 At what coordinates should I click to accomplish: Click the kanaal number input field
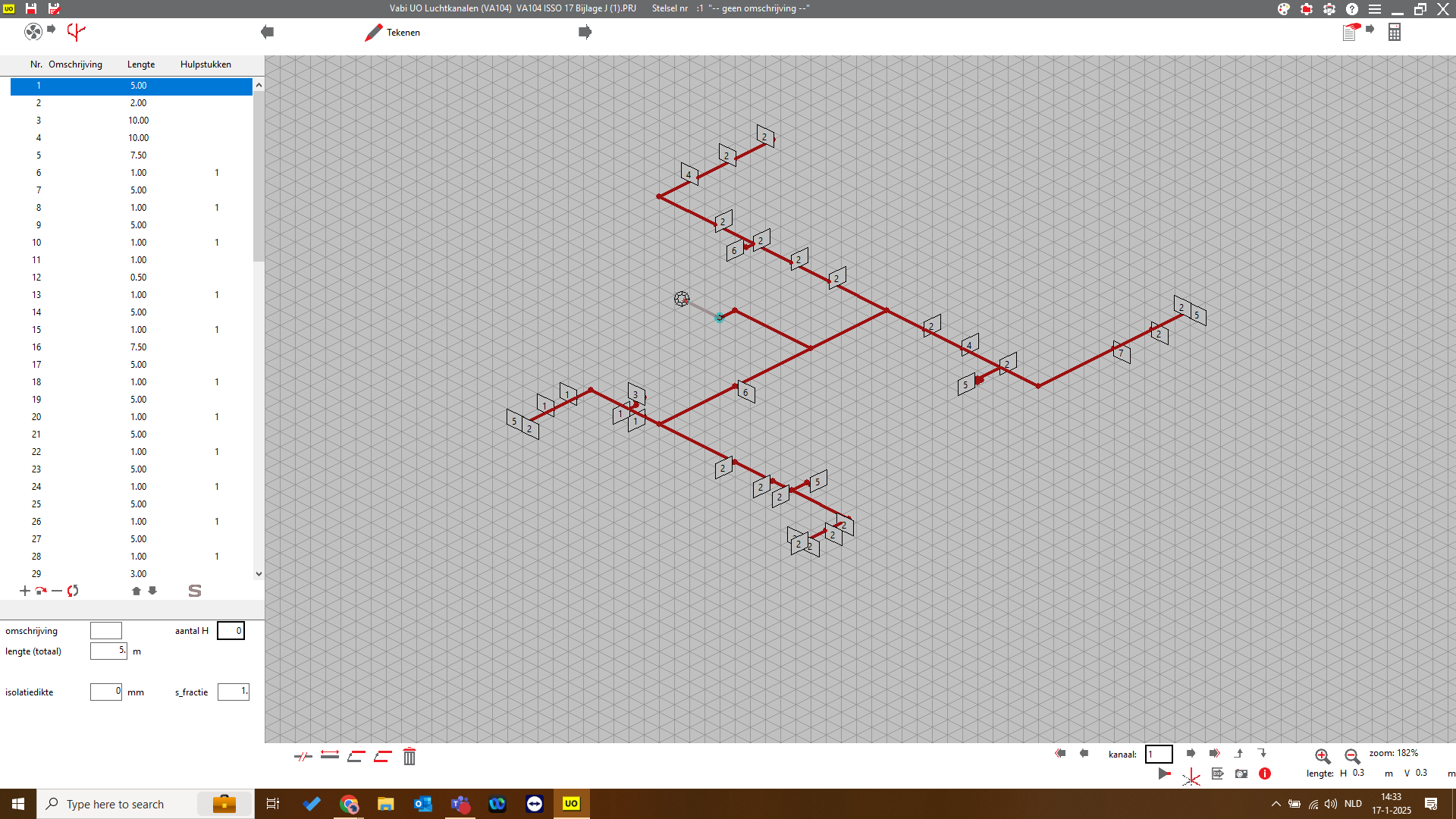[1159, 754]
